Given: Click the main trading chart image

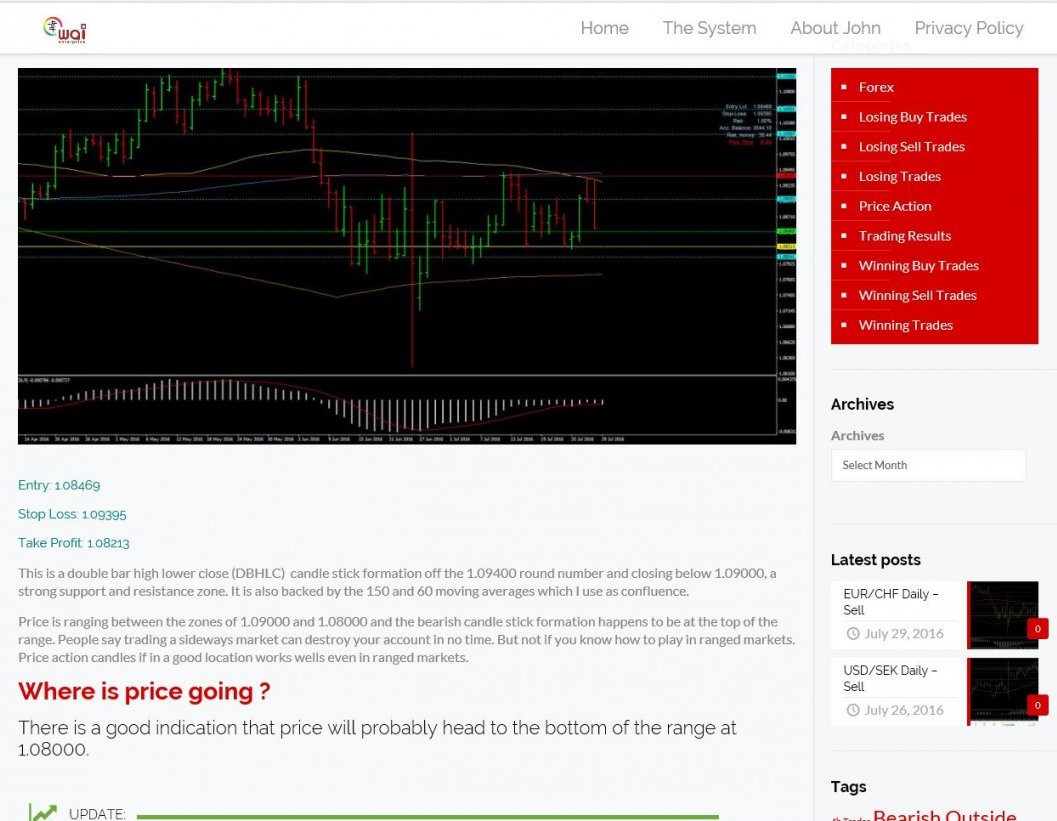Looking at the screenshot, I should (407, 256).
